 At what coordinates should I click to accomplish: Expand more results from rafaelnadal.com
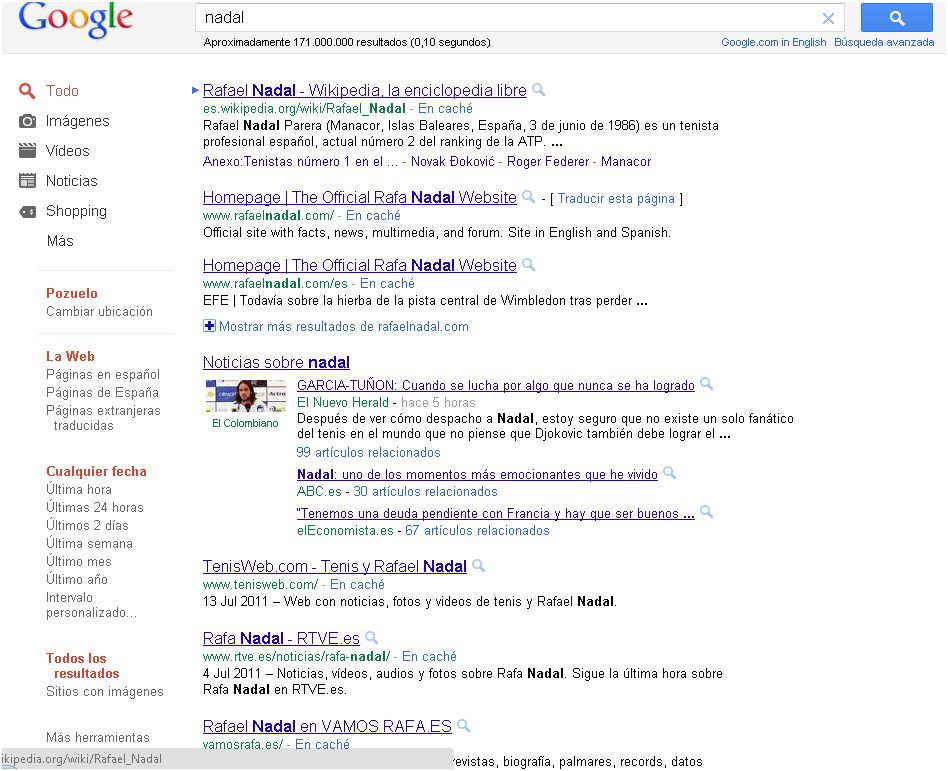pyautogui.click(x=336, y=326)
